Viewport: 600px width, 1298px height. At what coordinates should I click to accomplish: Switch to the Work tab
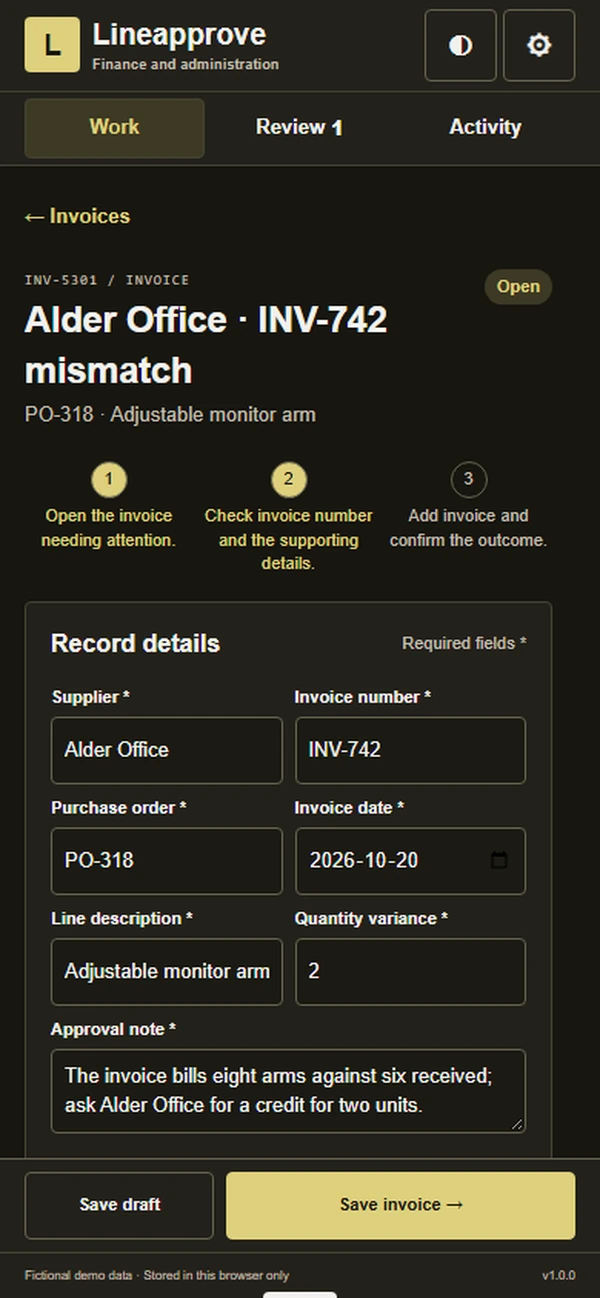click(x=114, y=127)
